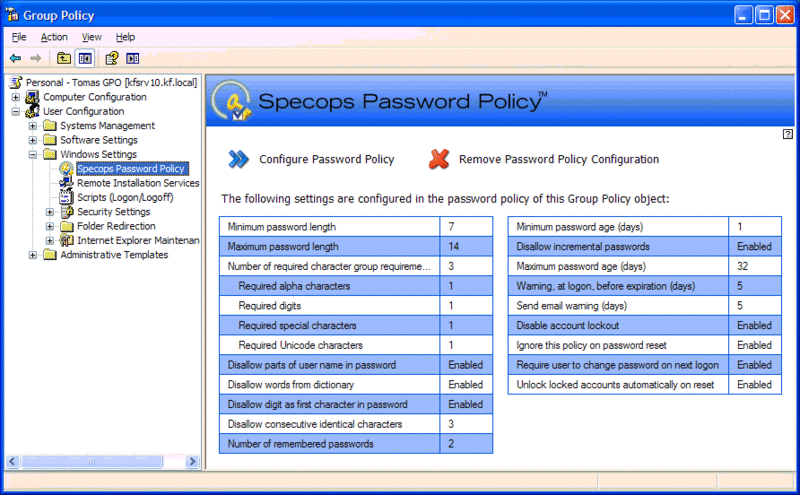Expand the Computer Configuration node
Screen dimensions: 800x495
(16, 97)
